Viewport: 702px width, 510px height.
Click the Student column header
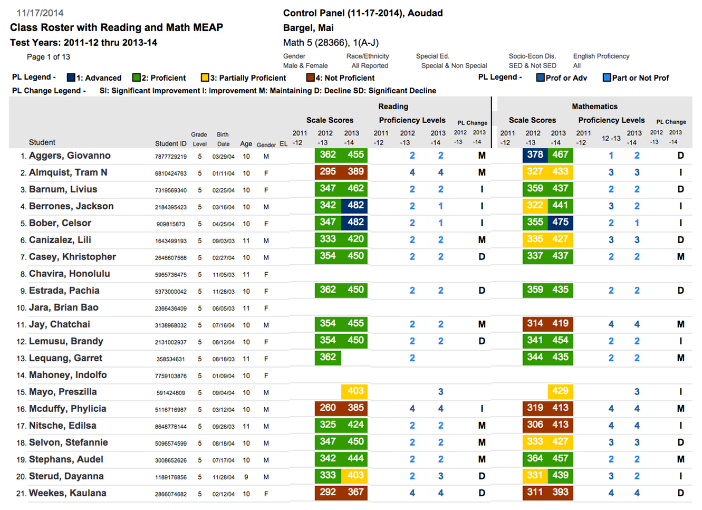[x=42, y=142]
